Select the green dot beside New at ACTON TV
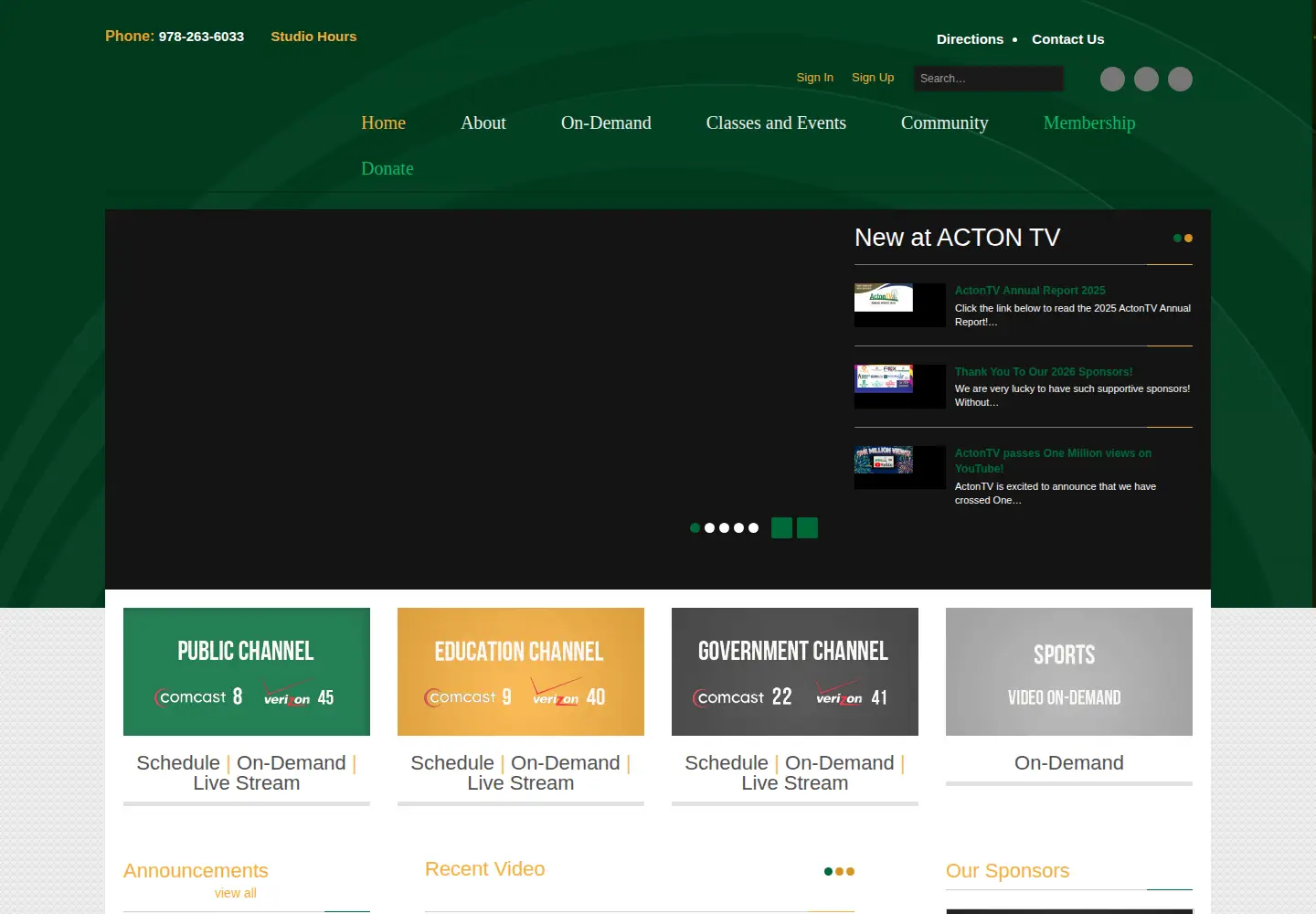This screenshot has width=1316, height=914. [1178, 239]
